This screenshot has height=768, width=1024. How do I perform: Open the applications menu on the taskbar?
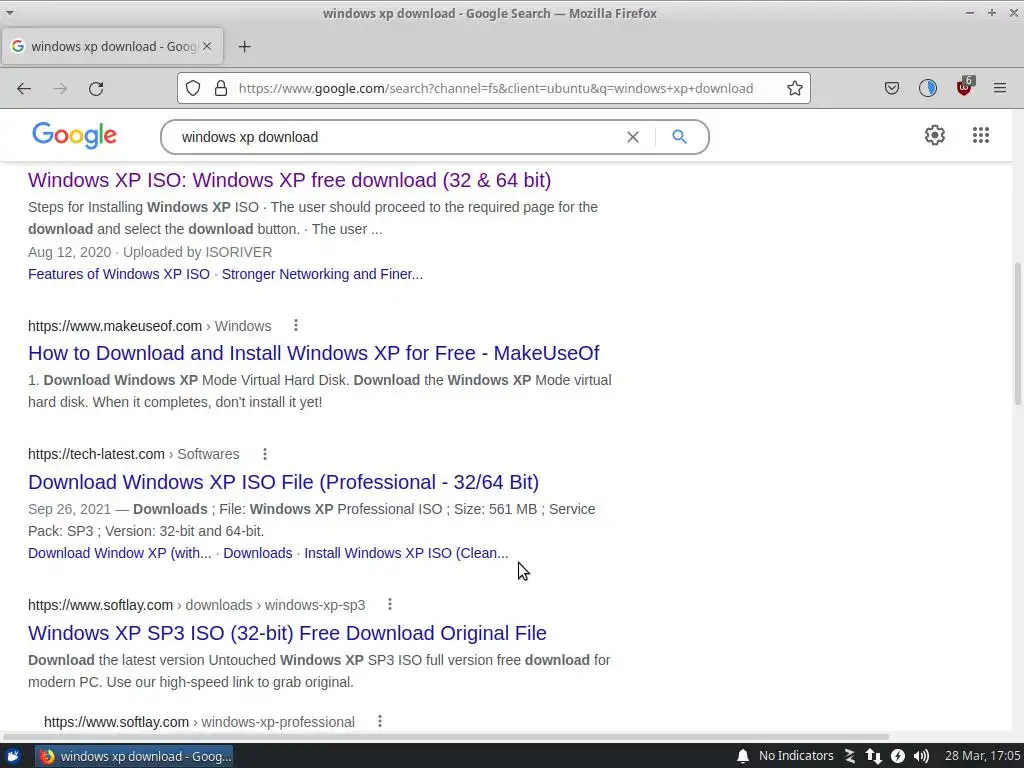point(12,756)
